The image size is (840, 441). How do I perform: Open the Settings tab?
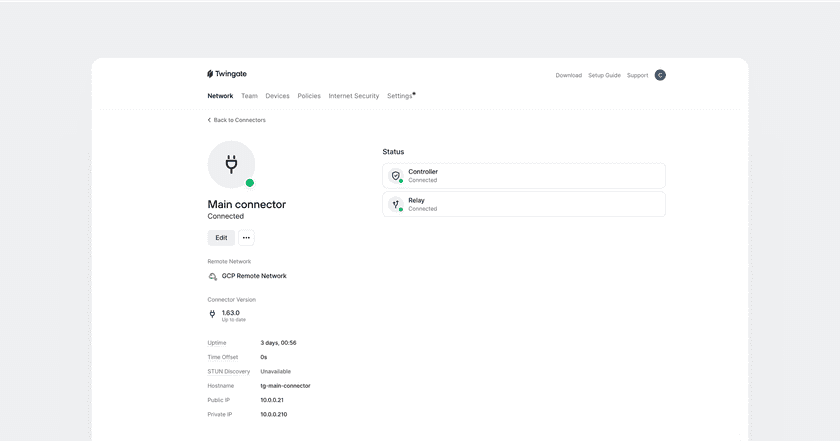tap(399, 96)
